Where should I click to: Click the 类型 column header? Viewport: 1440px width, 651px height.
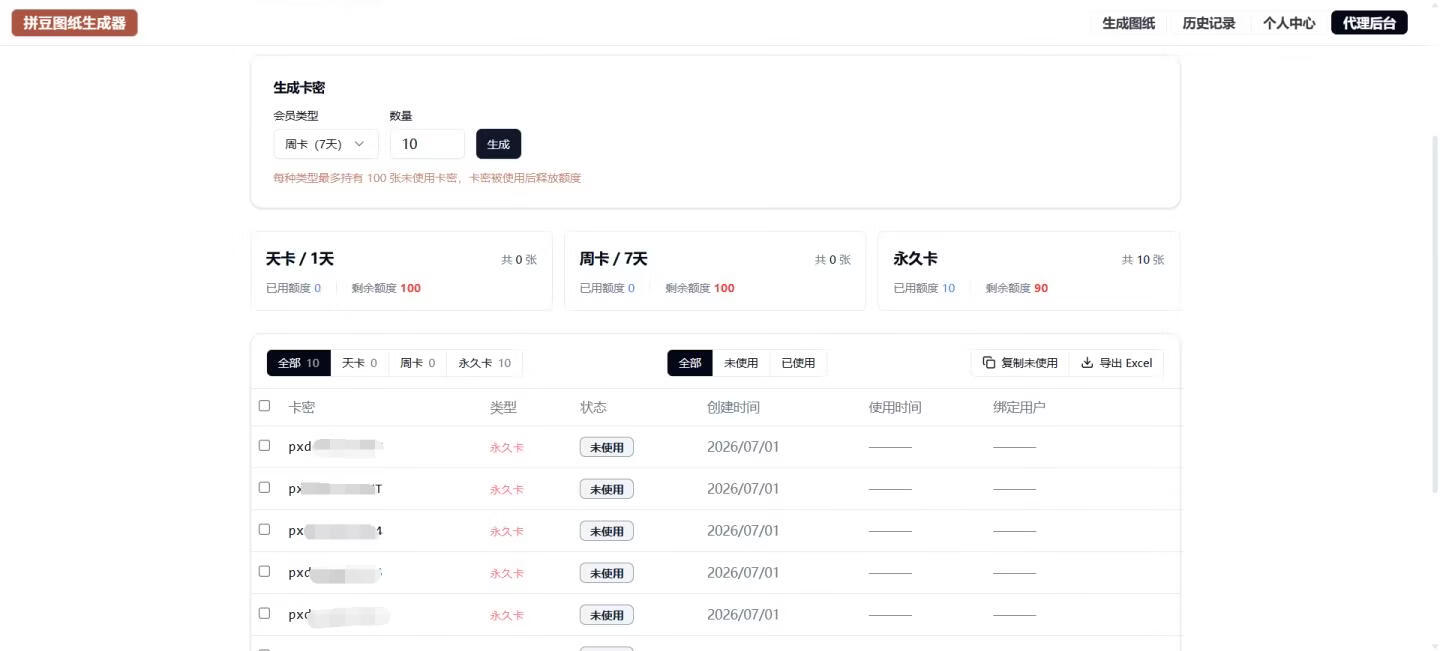click(503, 407)
